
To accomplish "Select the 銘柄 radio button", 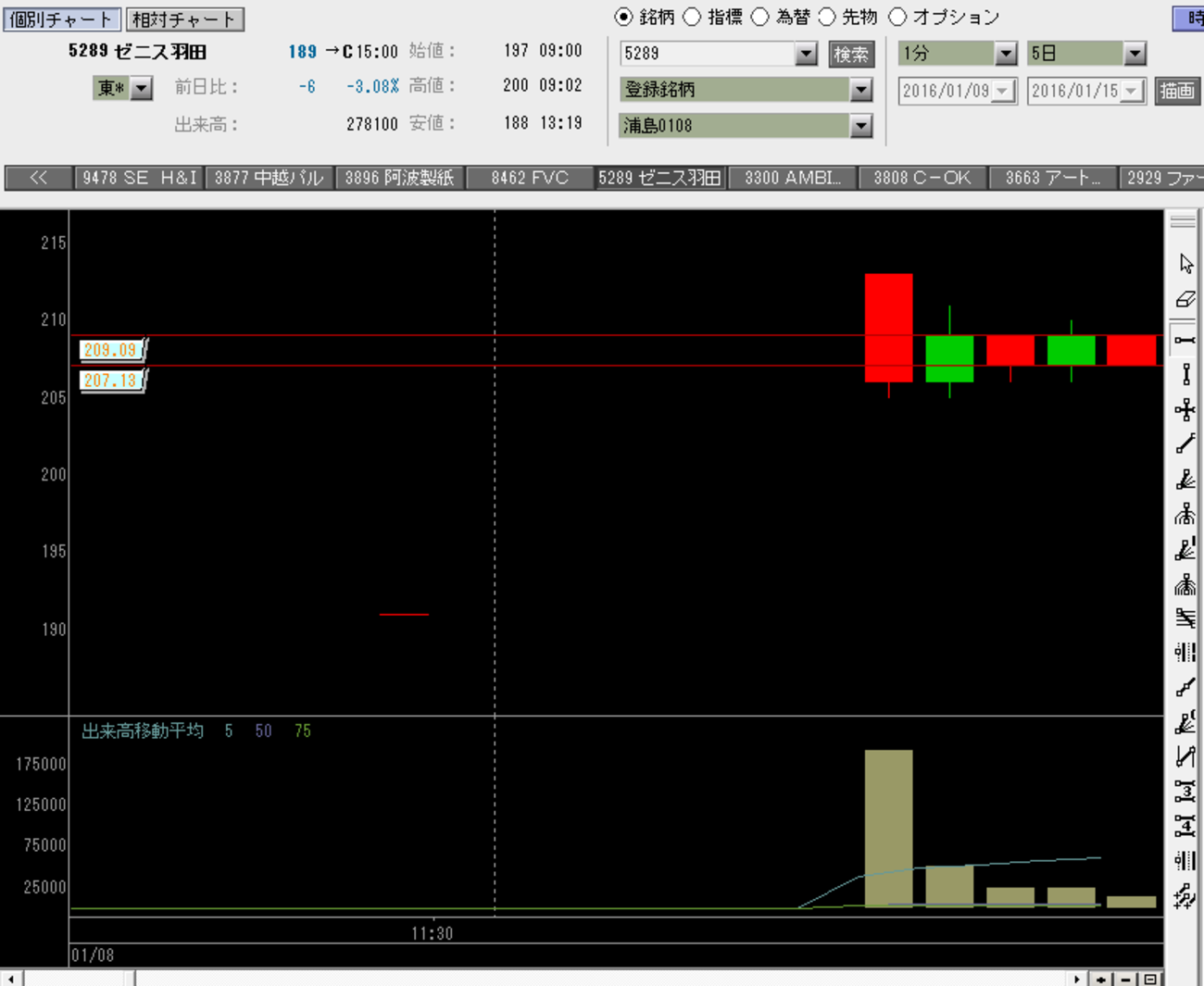I will point(623,17).
